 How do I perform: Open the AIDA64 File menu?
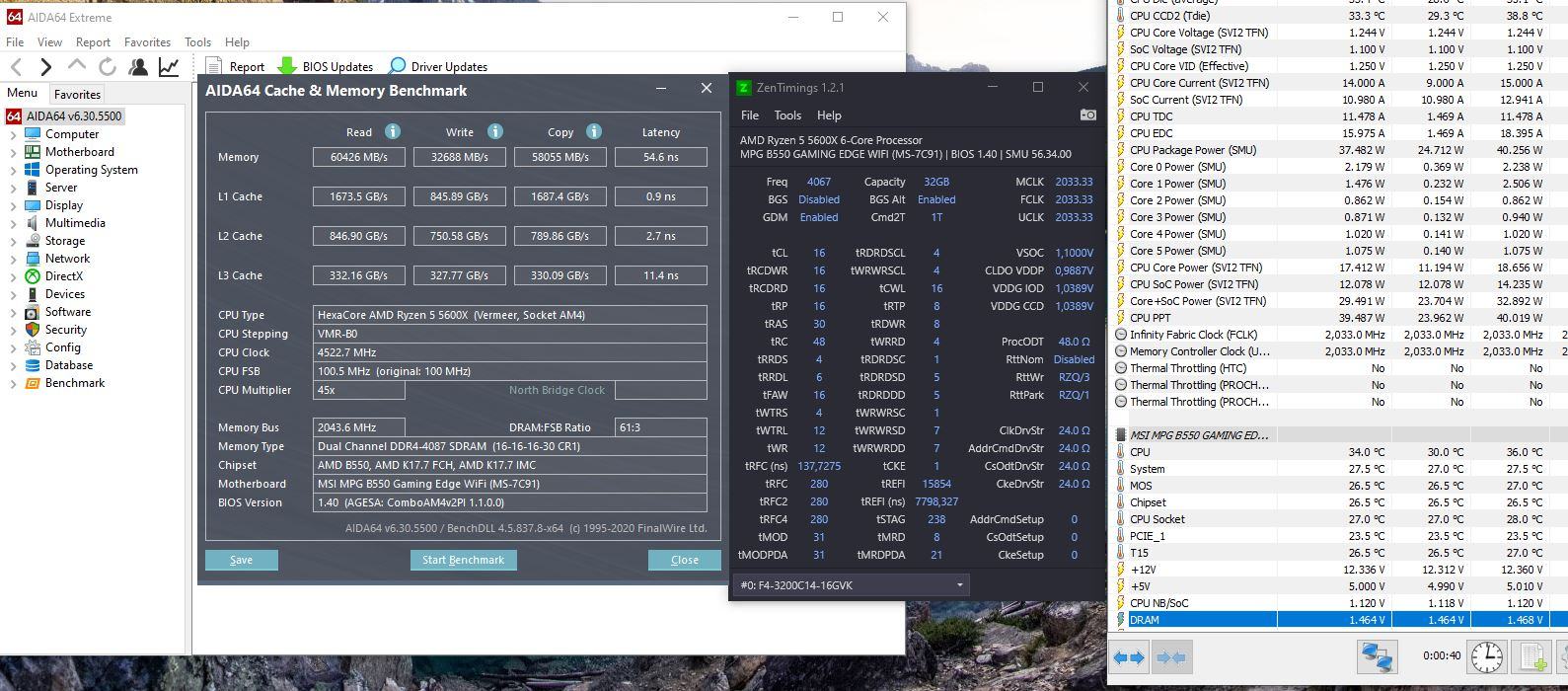(x=15, y=42)
